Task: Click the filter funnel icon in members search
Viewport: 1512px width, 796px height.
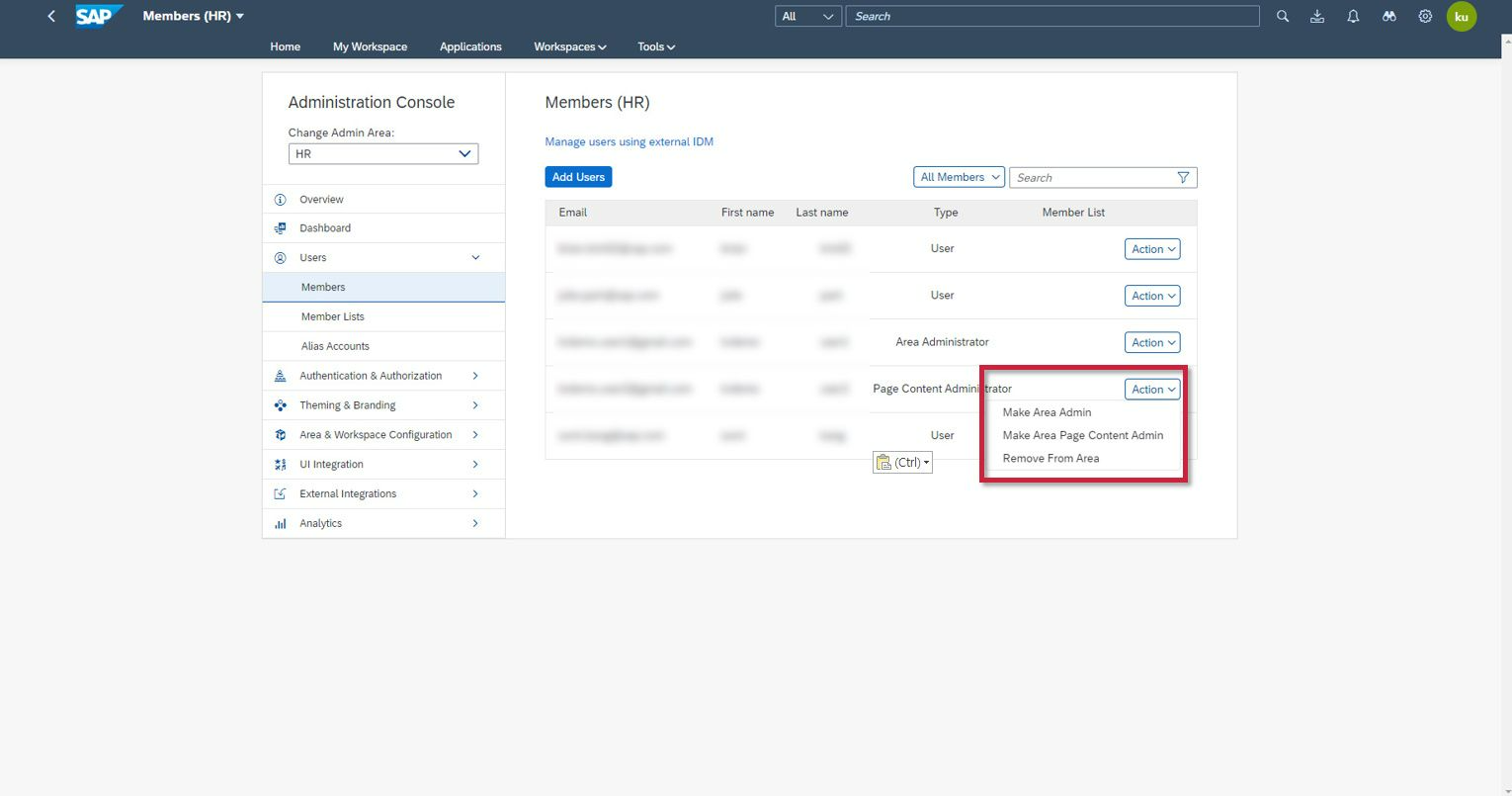Action: point(1183,177)
